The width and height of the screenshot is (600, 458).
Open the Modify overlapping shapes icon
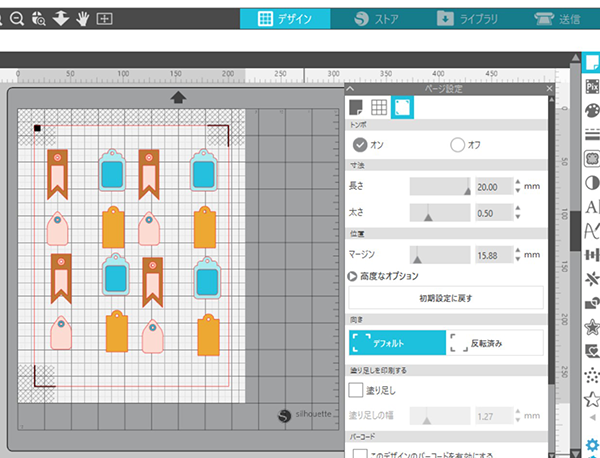(592, 303)
